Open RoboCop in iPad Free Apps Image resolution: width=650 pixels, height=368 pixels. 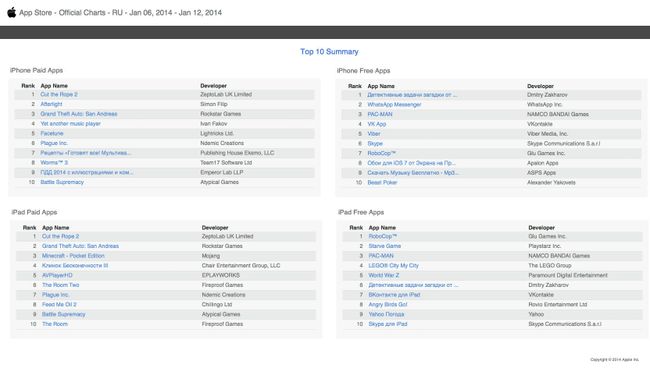[383, 236]
